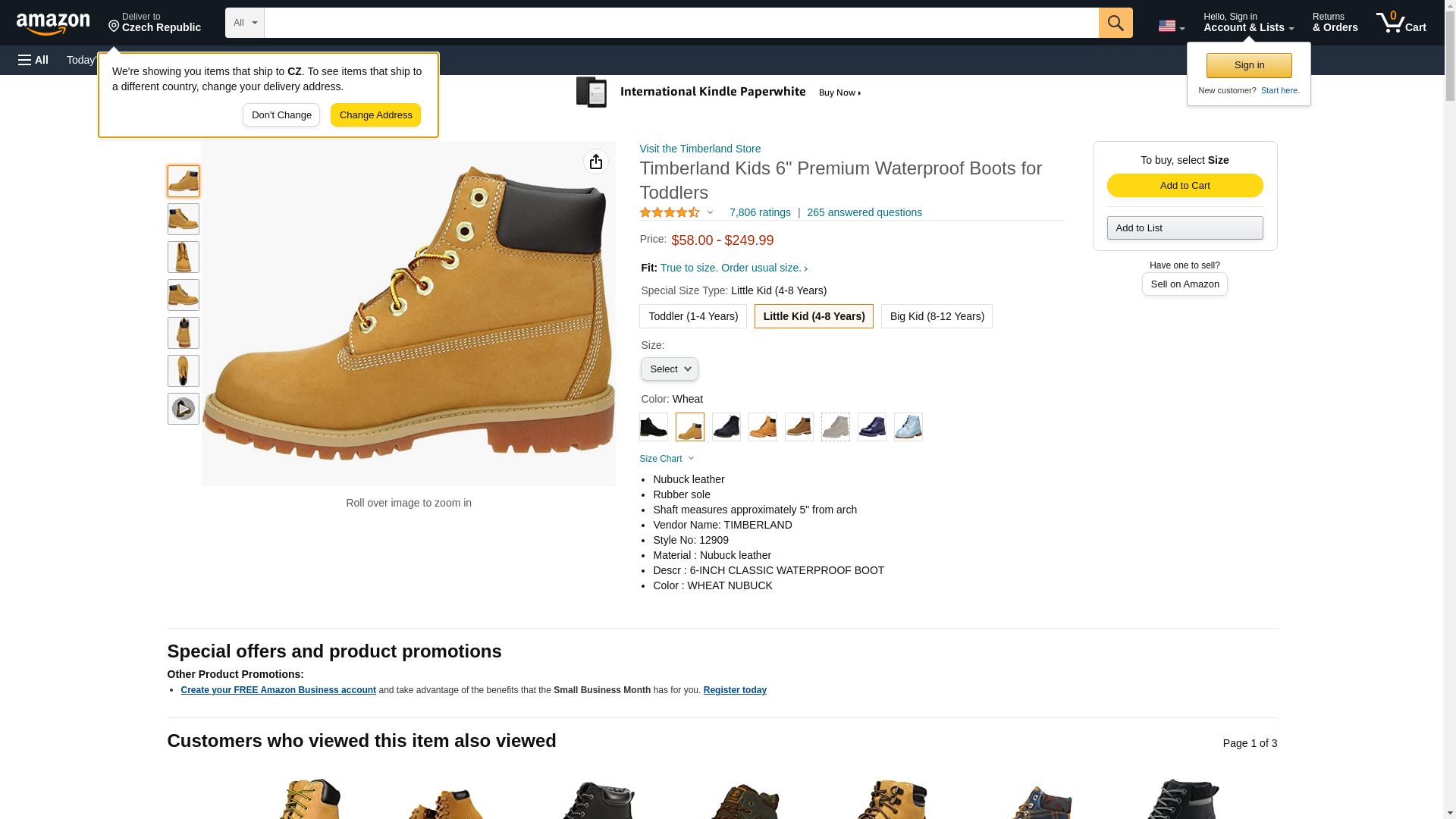Open the Size Select dropdown
Screen dimensions: 1456x819
click(x=670, y=369)
